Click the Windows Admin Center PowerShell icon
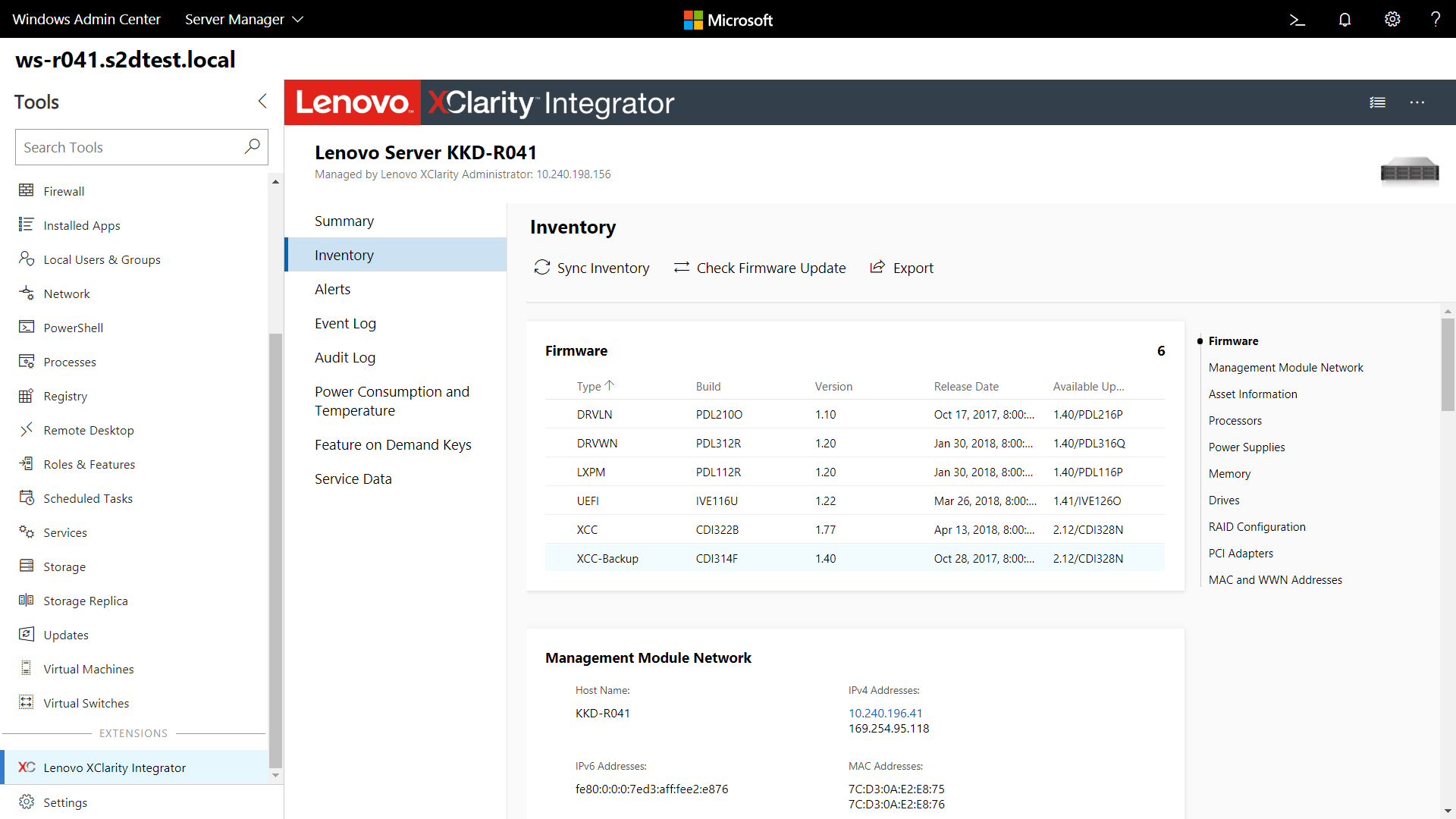The height and width of the screenshot is (819, 1456). pyautogui.click(x=1297, y=19)
